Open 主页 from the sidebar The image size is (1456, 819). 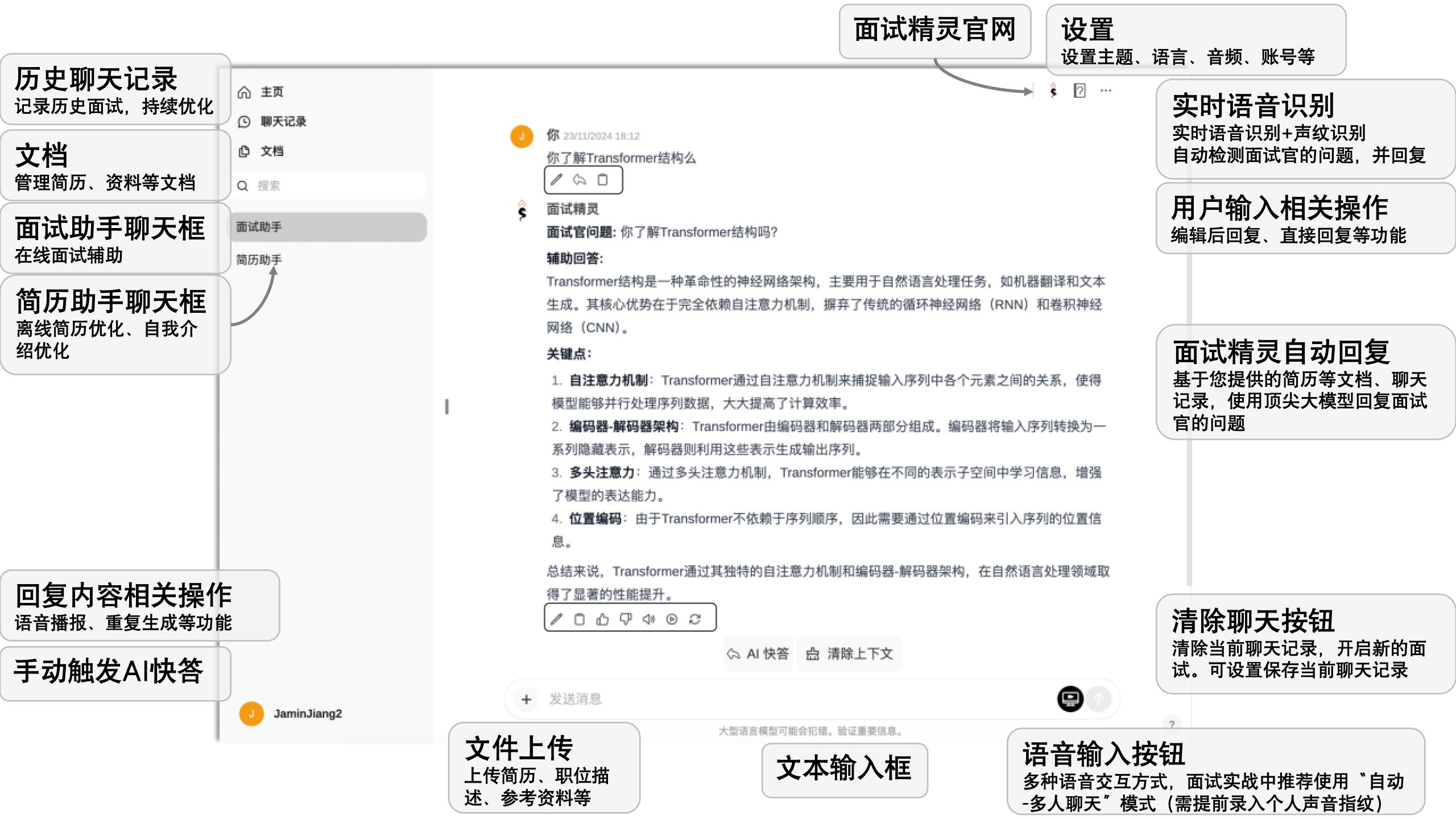(271, 92)
